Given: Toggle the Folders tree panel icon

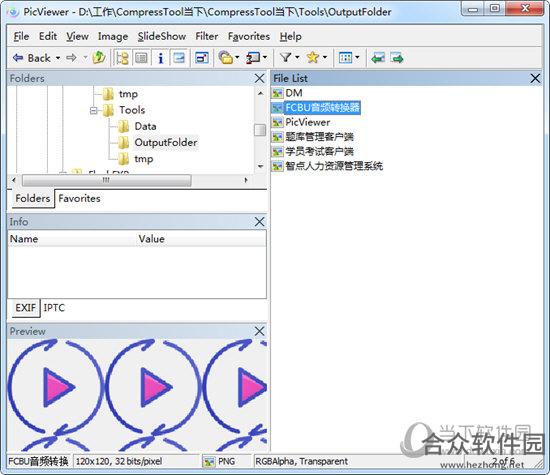Looking at the screenshot, I should pos(122,58).
